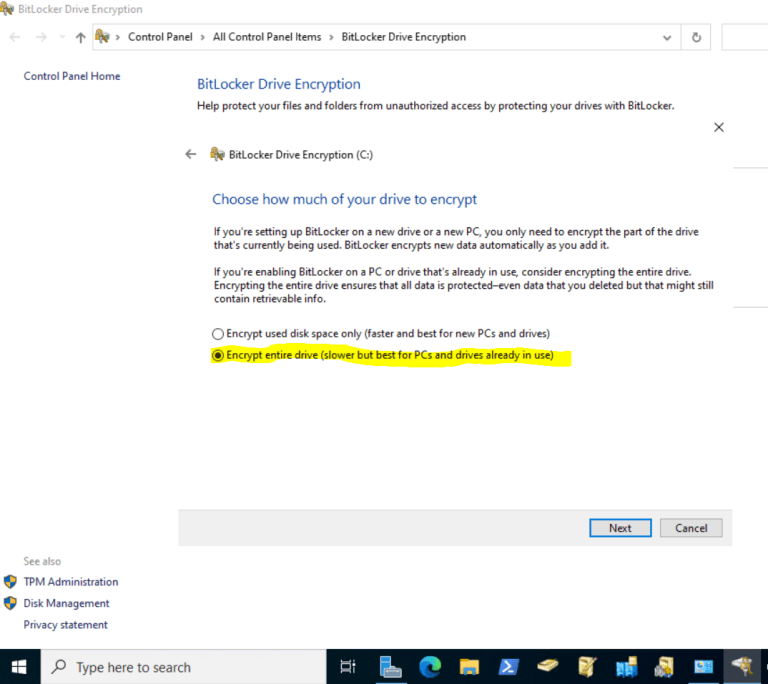Open the yellow server with pencil taskbar icon
Screen dimensions: 768x684
click(586, 667)
